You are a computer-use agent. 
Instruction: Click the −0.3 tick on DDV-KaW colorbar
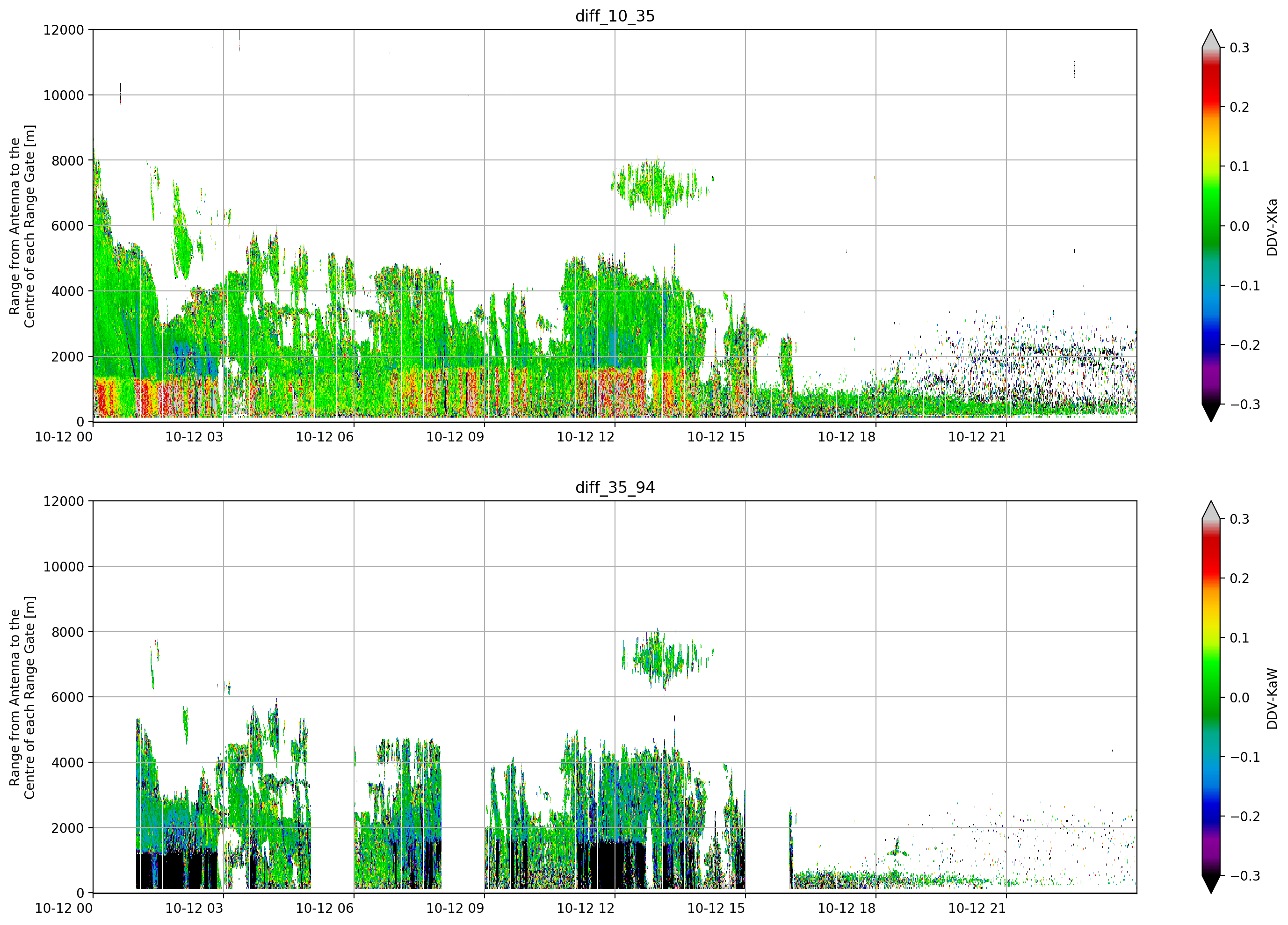point(1245,875)
